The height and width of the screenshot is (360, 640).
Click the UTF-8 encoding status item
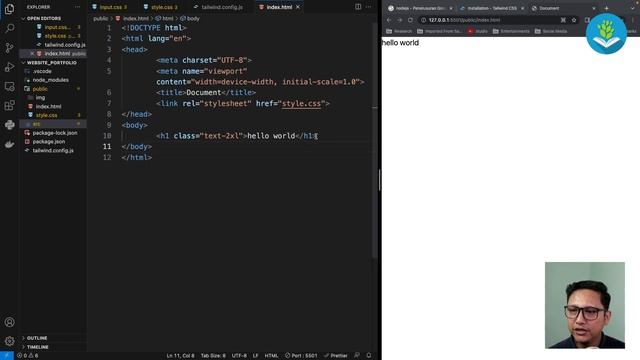click(x=239, y=356)
